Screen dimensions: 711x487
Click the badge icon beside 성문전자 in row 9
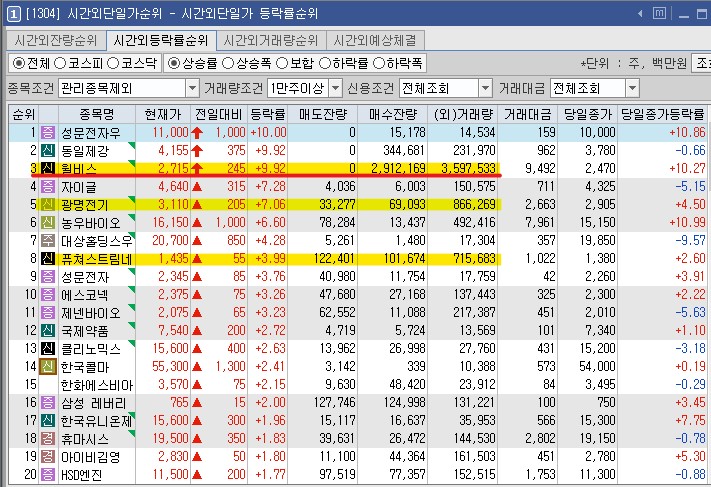point(48,277)
